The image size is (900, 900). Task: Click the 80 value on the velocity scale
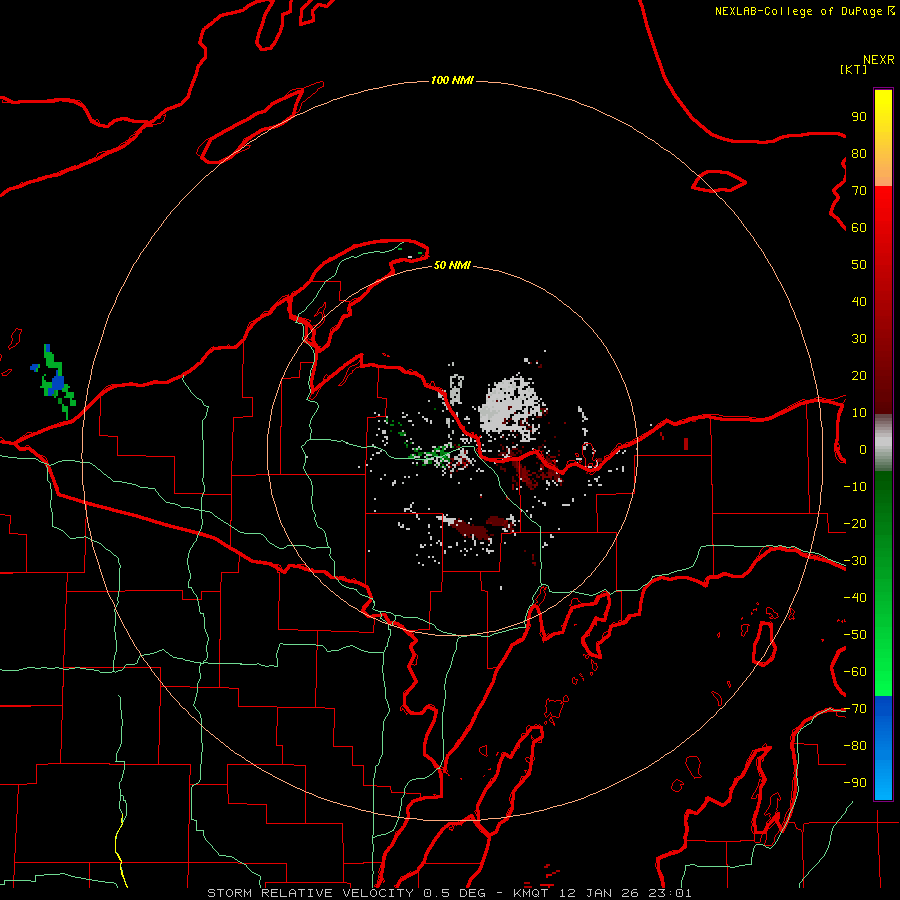(859, 154)
